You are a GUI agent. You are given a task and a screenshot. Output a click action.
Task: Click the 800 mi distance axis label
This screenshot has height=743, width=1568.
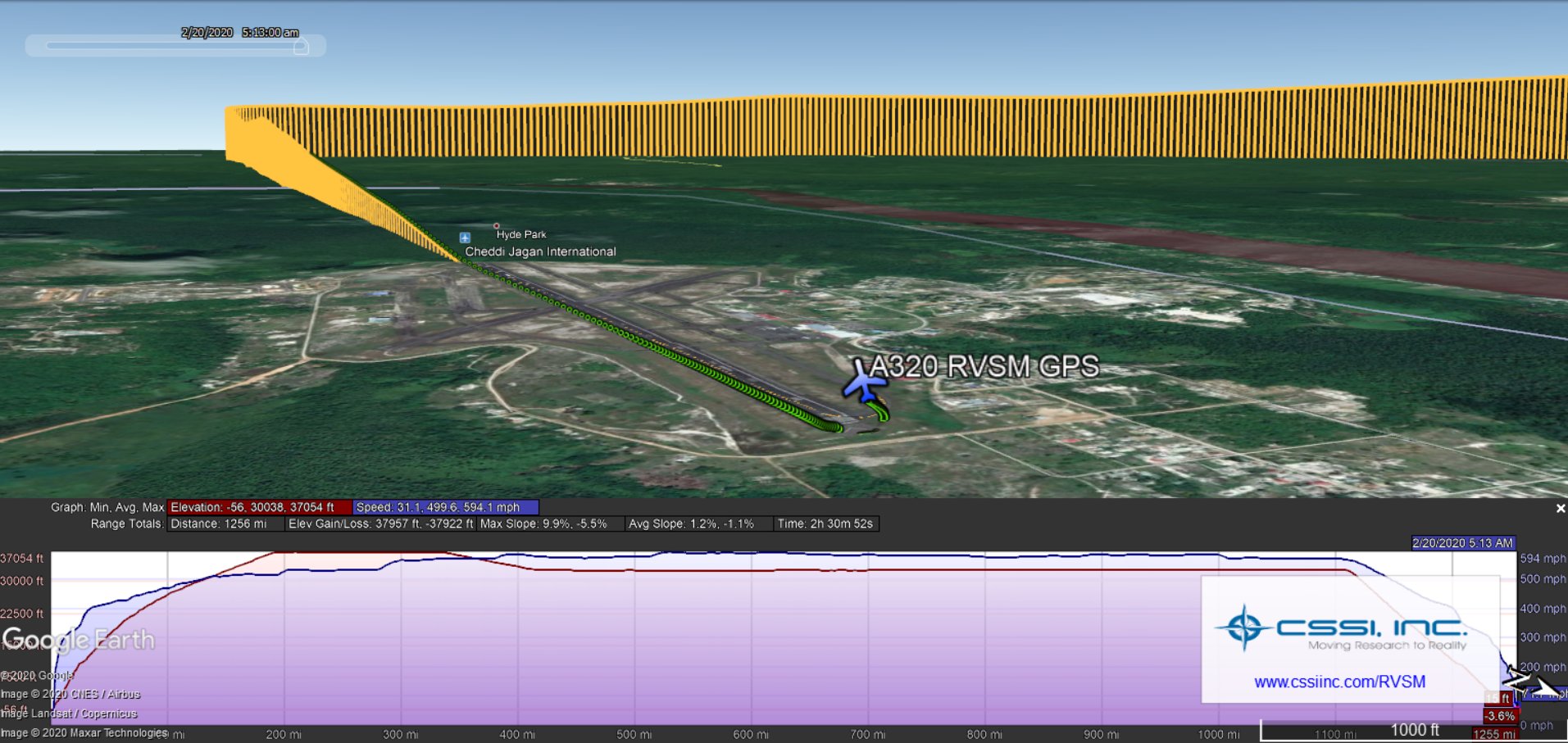pyautogui.click(x=984, y=734)
